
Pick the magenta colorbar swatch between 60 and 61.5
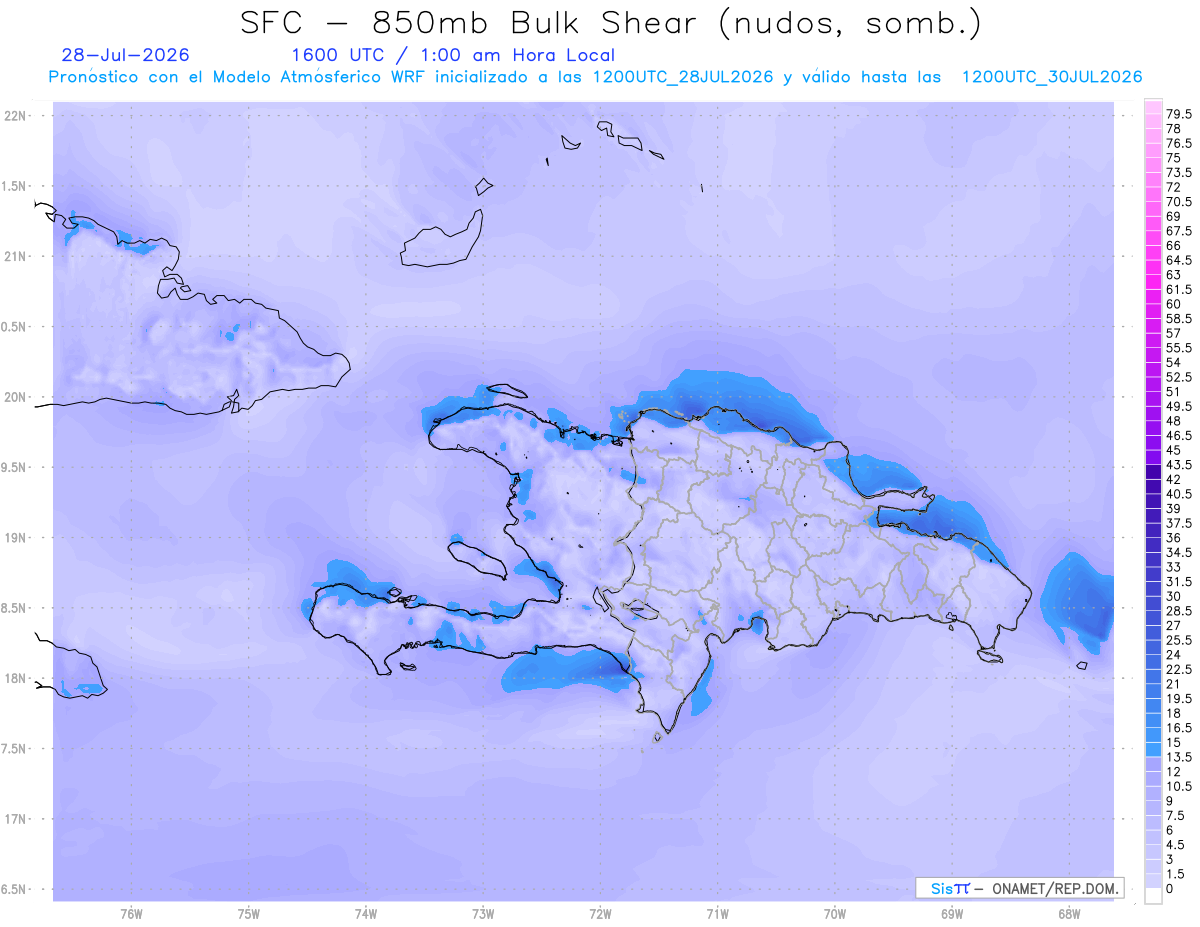pyautogui.click(x=1153, y=297)
